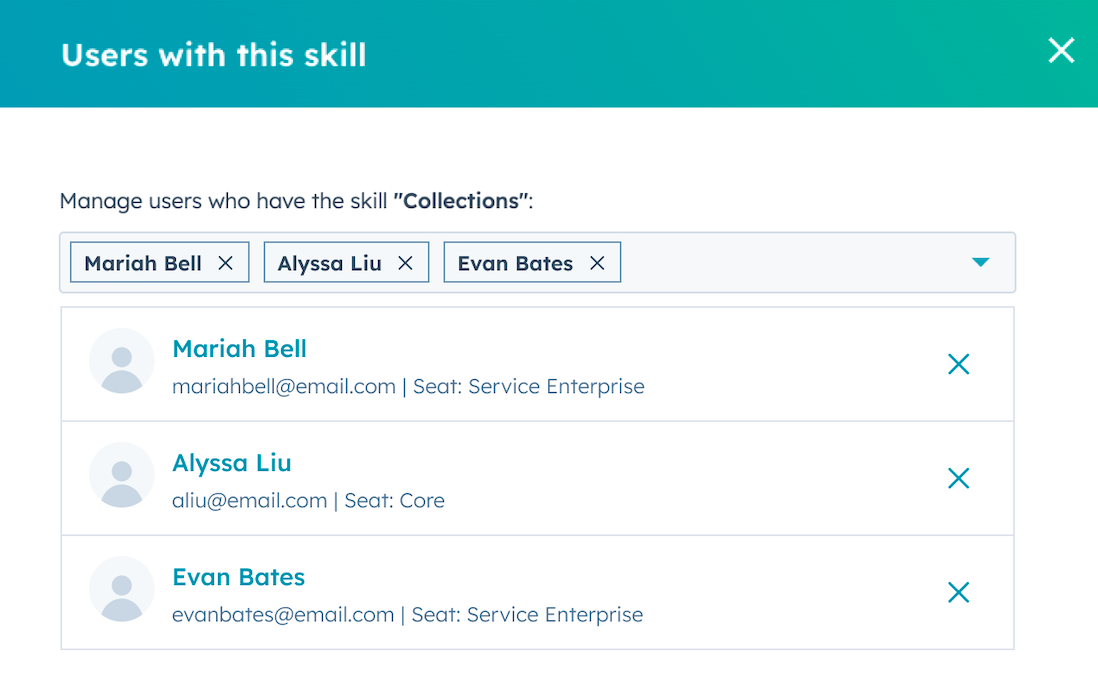1098x680 pixels.
Task: Expand the user selection dropdown
Action: pos(980,262)
